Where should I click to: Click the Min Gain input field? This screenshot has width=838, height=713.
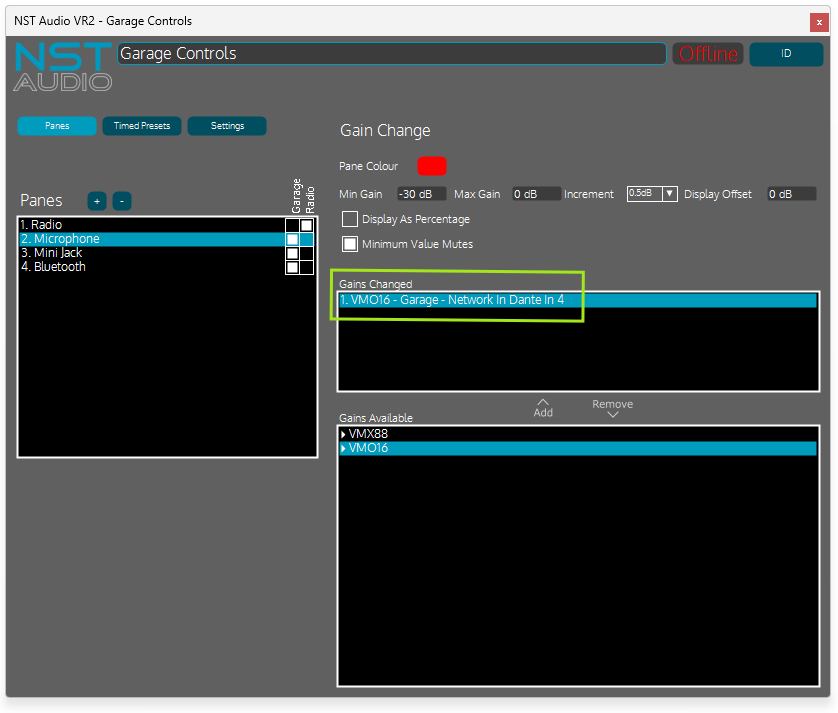pyautogui.click(x=421, y=194)
